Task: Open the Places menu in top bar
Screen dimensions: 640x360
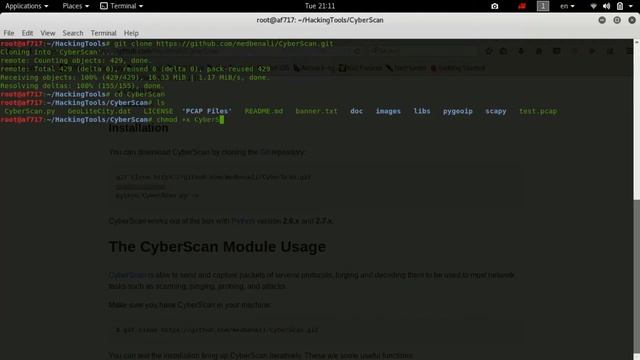Action: 76,6
